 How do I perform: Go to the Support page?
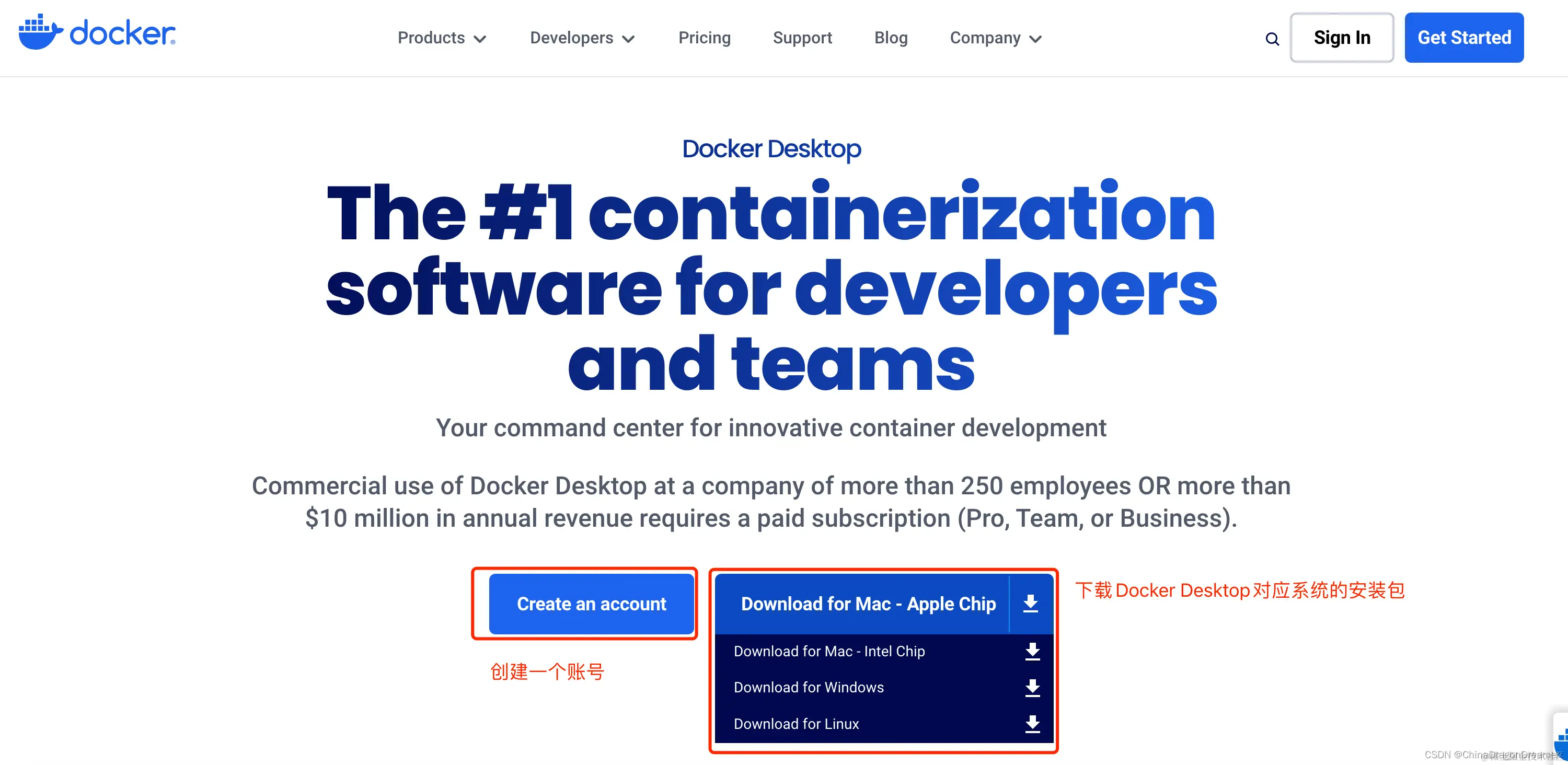(802, 38)
